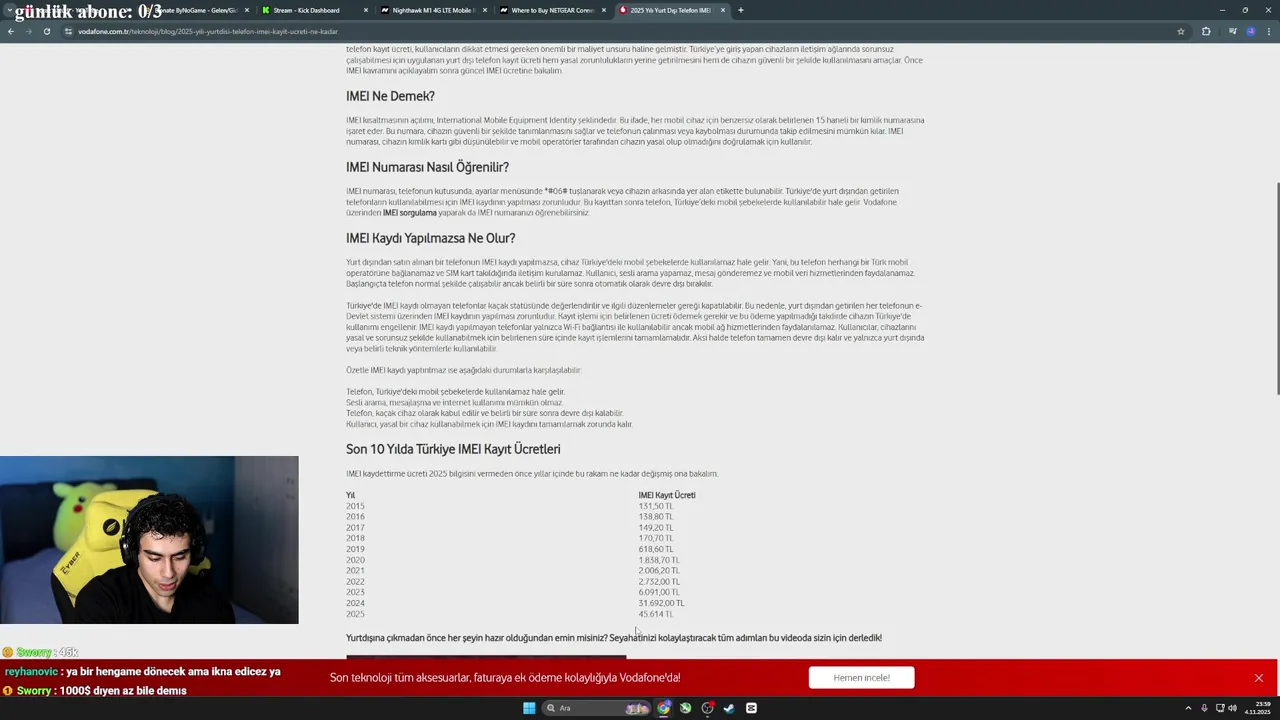Show hidden system tray icons
This screenshot has height=720, width=1280.
(1188, 708)
